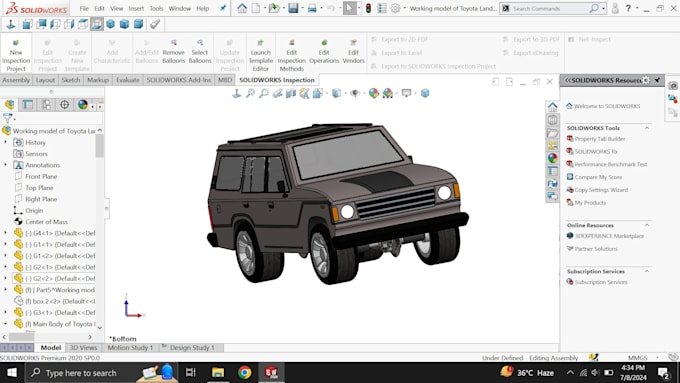Collapse SOLIDWORKS Tools section

647,128
